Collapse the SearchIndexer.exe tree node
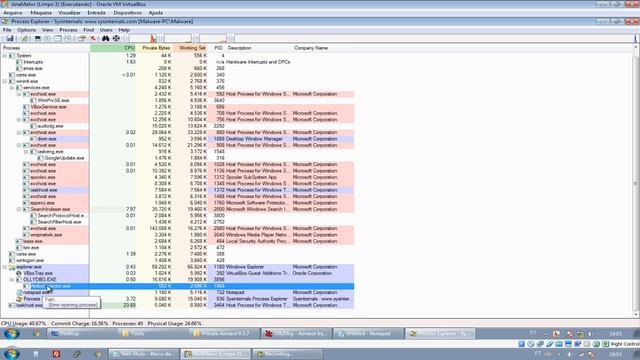This screenshot has width=640, height=360. pos(19,209)
